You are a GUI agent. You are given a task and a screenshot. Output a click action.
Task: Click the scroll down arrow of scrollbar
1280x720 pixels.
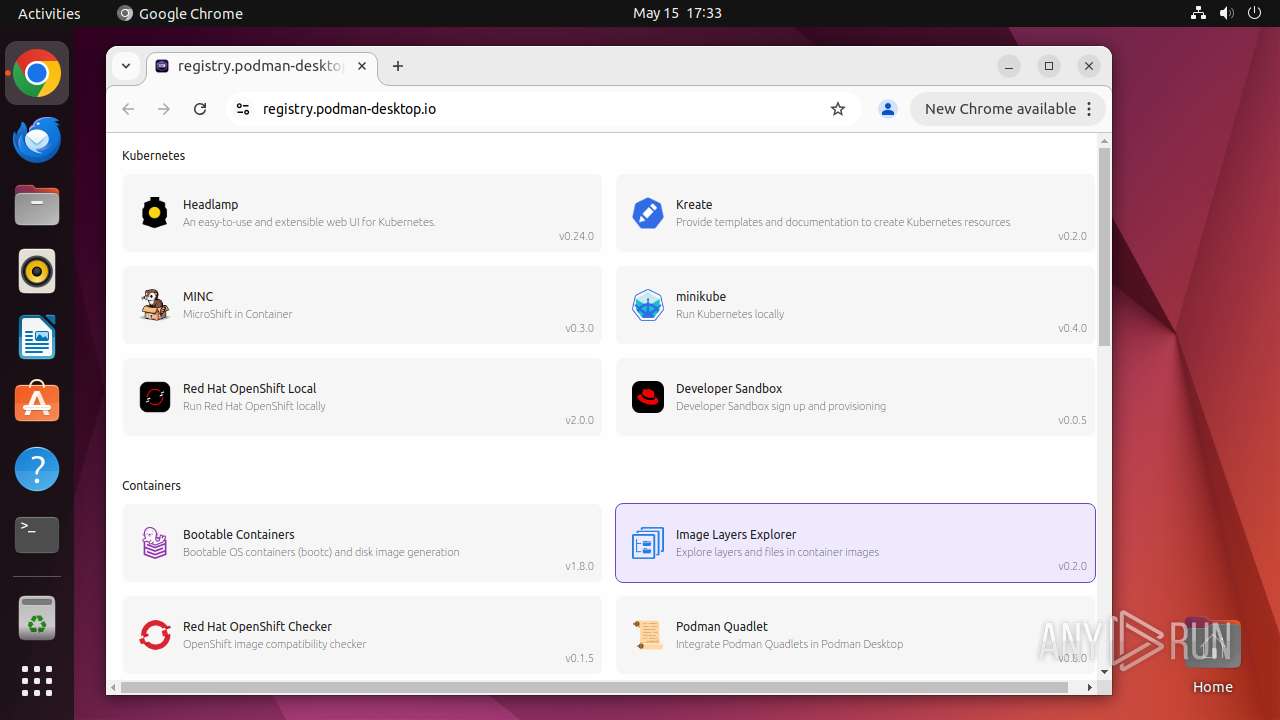(x=1104, y=672)
